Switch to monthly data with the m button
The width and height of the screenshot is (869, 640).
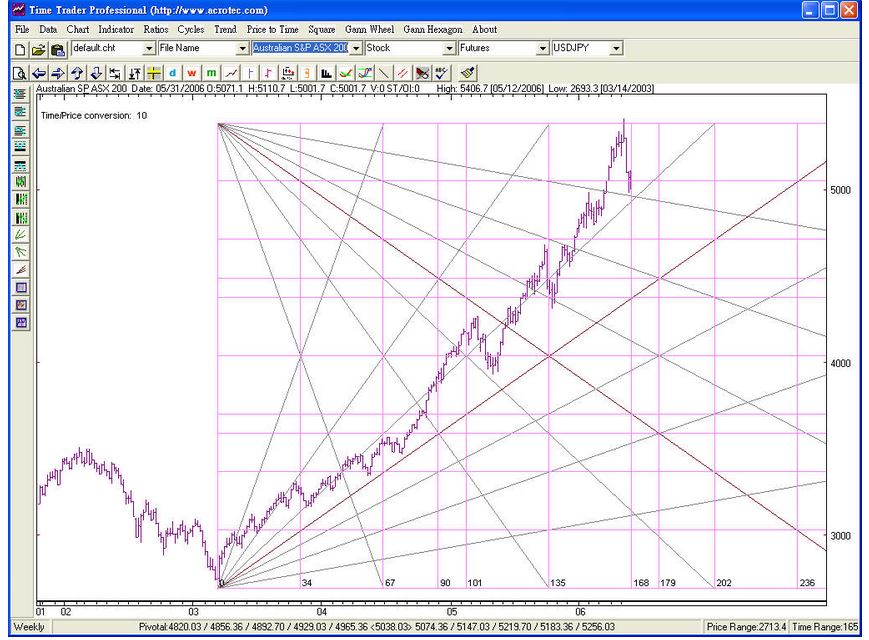tap(211, 73)
